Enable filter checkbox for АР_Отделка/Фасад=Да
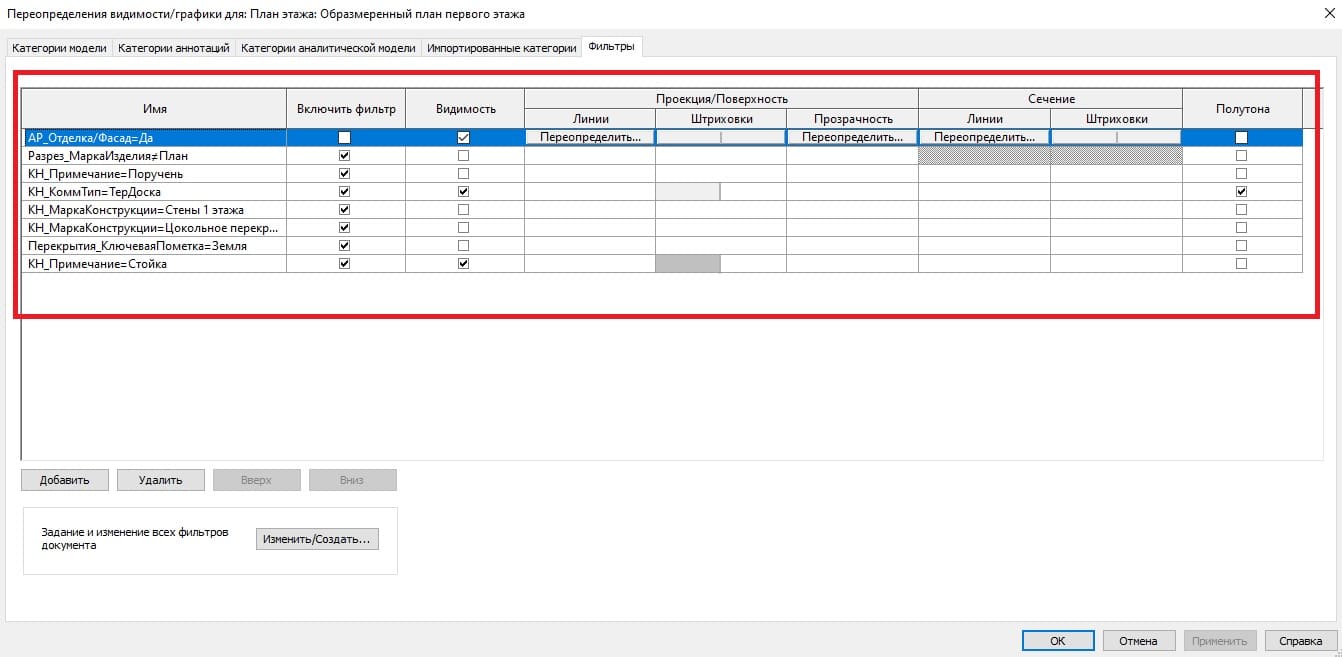Viewport: 1342px width, 657px height. tap(345, 138)
